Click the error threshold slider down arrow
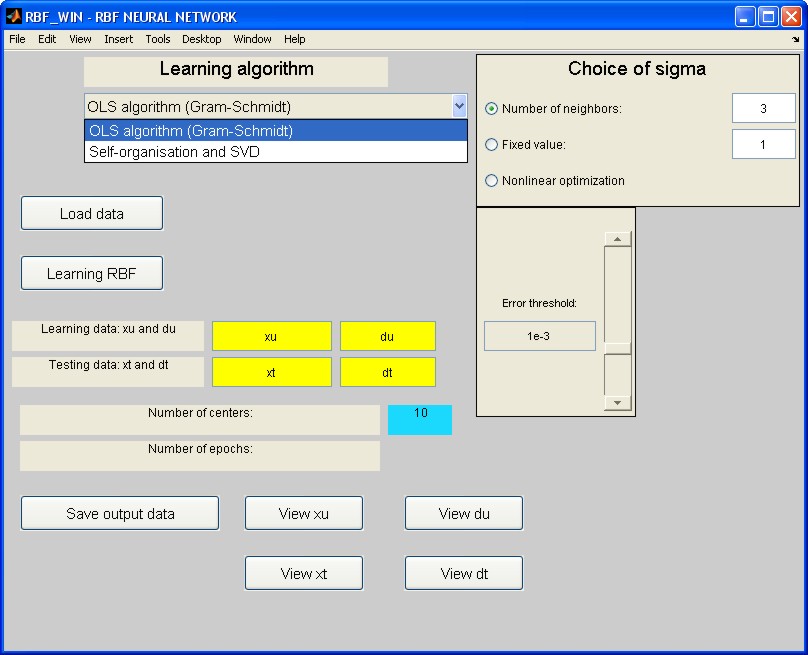 [618, 403]
